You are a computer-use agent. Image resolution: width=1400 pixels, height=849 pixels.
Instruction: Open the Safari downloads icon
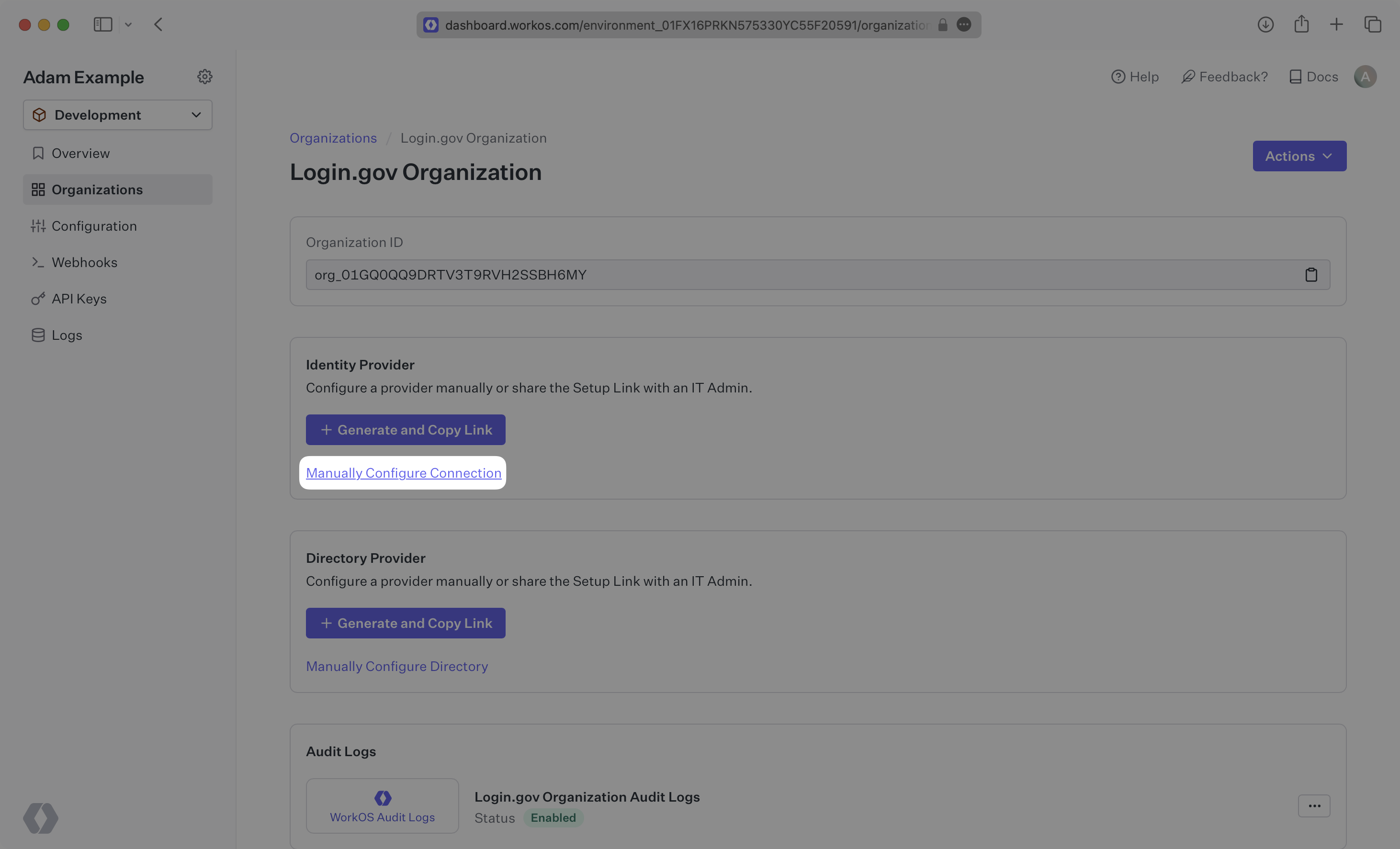tap(1265, 24)
